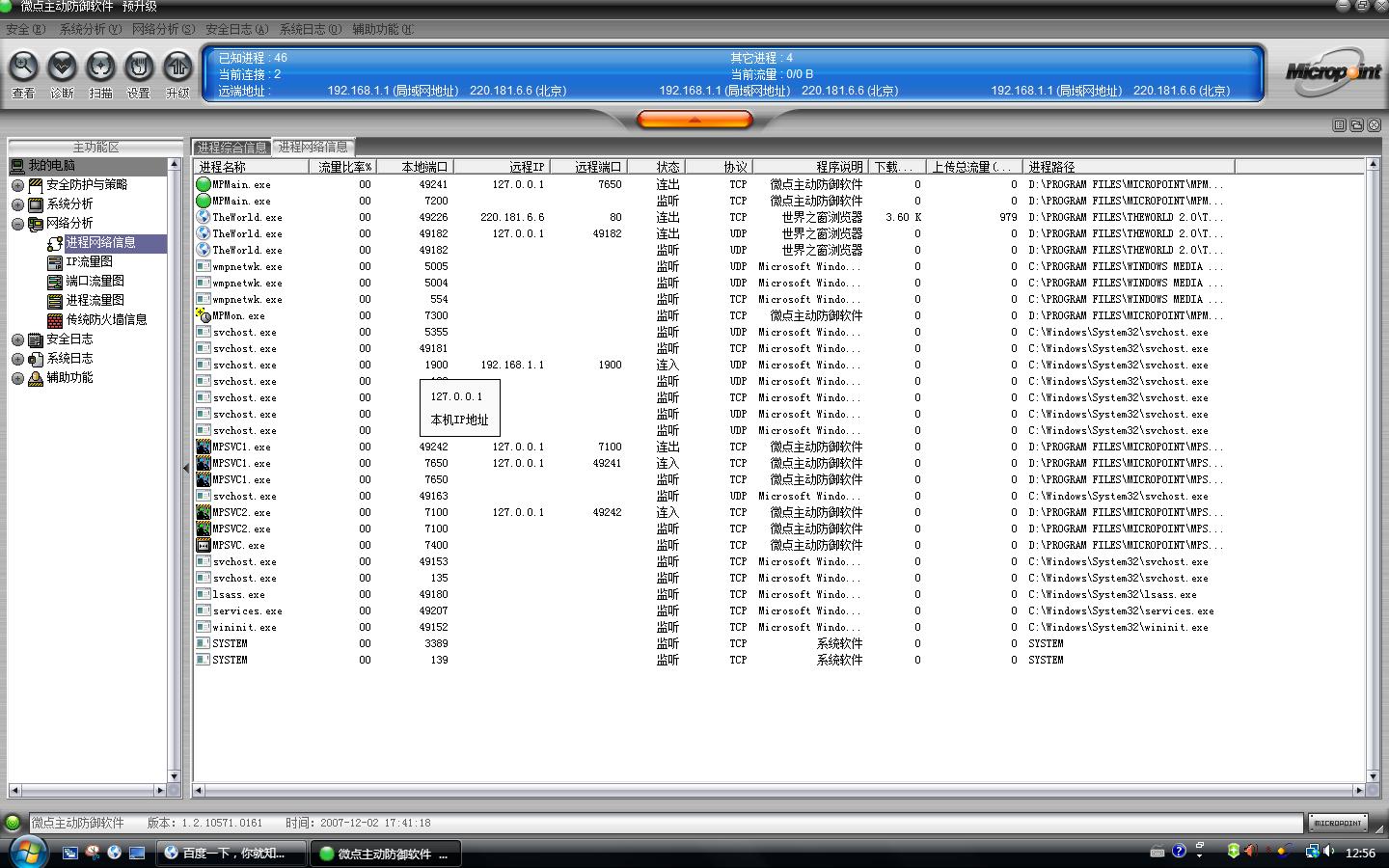Click the process list vertical scrollbar down arrow

pyautogui.click(x=1373, y=776)
